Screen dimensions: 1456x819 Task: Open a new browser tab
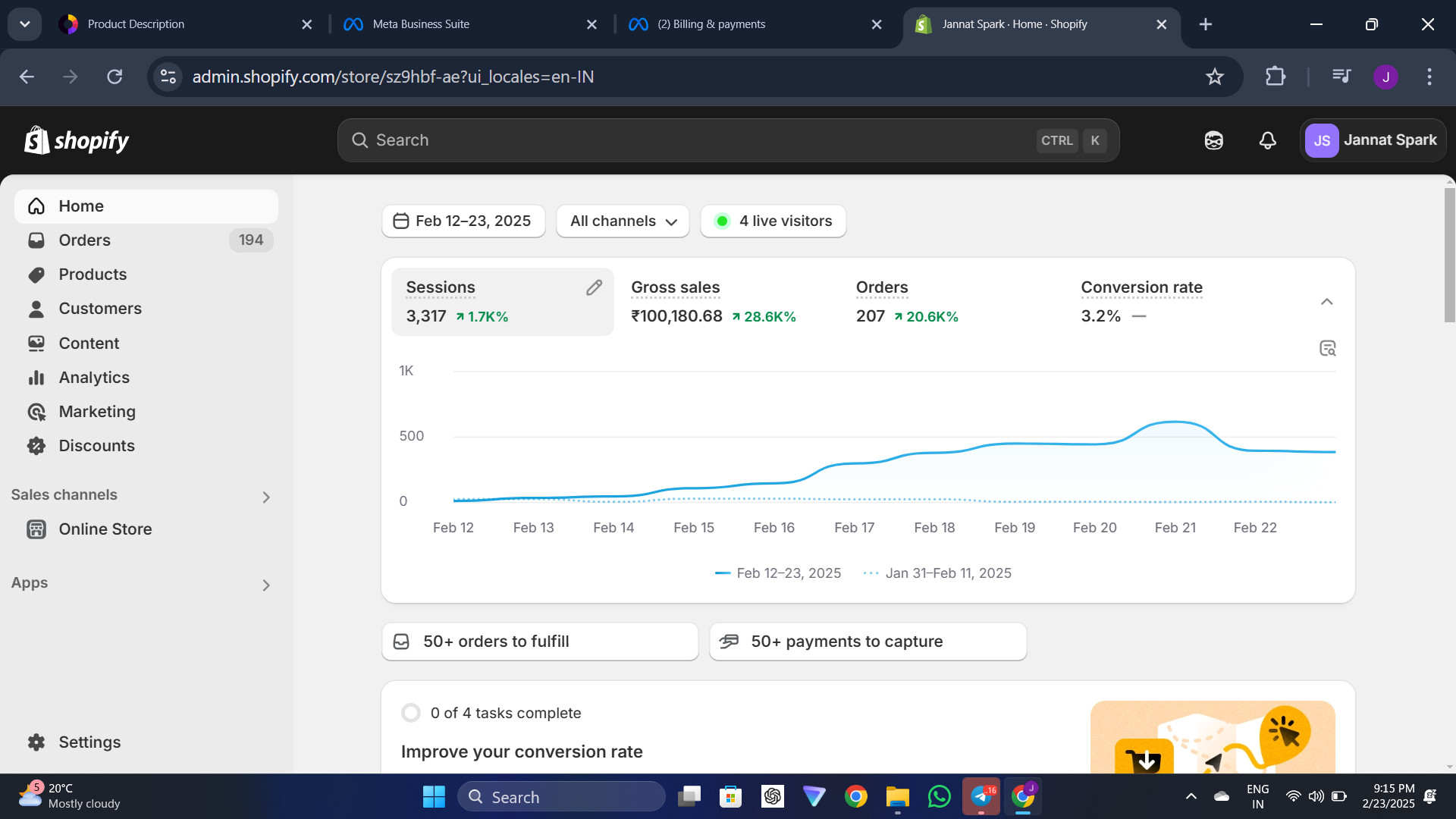coord(1206,24)
